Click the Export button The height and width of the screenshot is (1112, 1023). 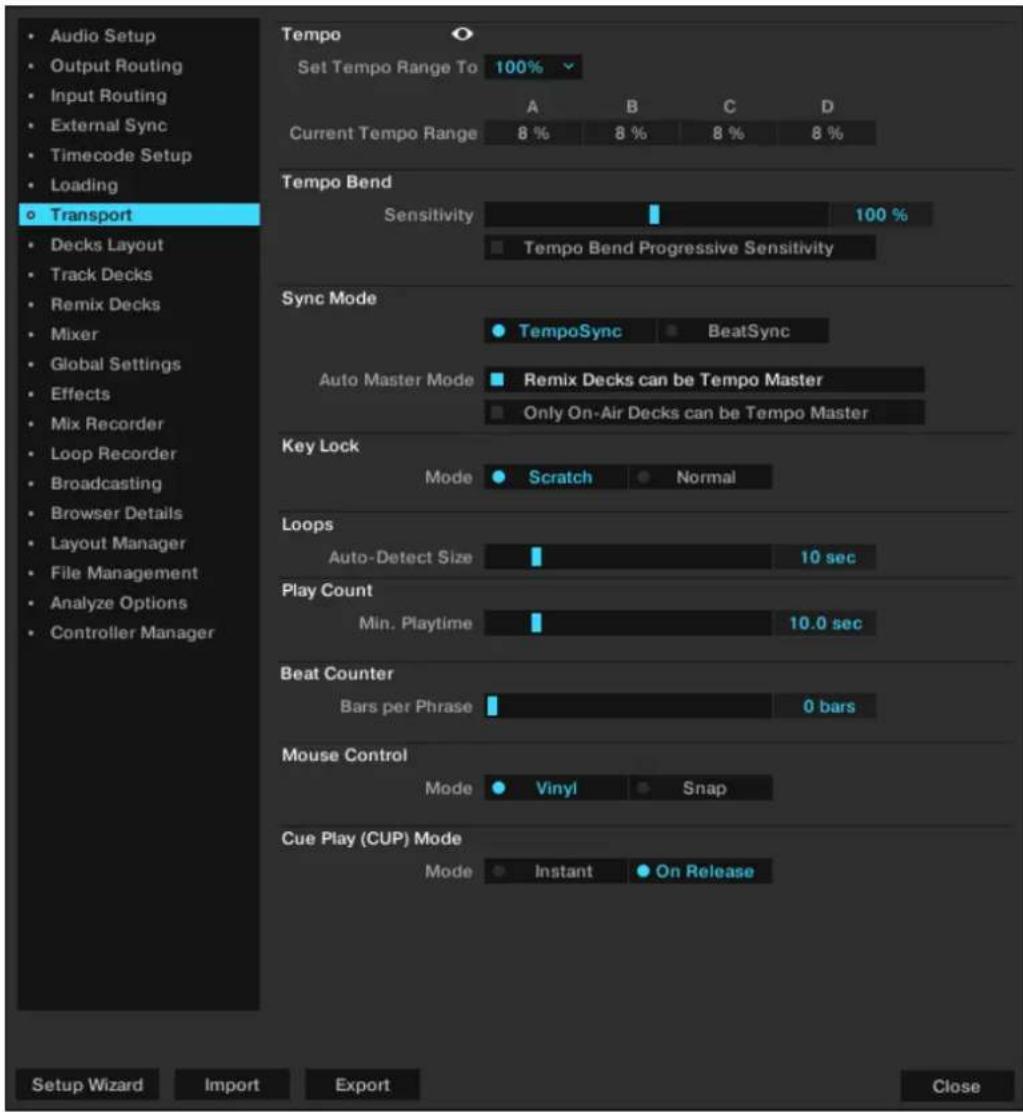(x=362, y=1085)
